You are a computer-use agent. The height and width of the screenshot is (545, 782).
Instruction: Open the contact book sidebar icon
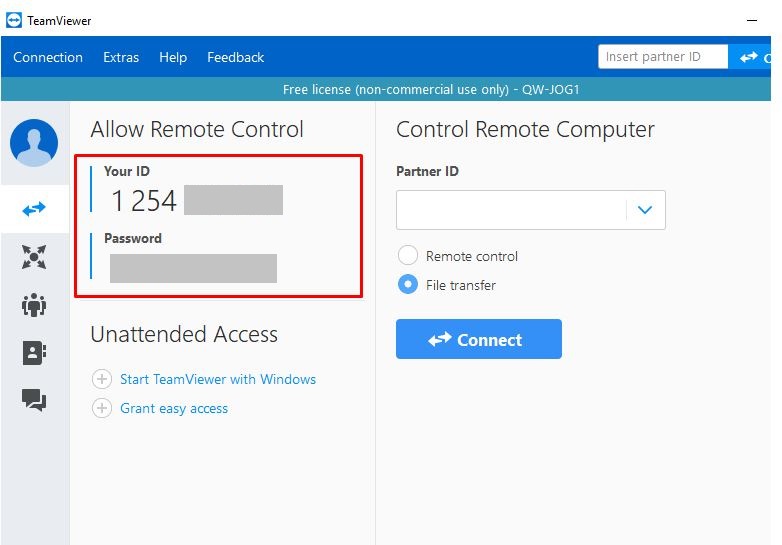click(34, 352)
